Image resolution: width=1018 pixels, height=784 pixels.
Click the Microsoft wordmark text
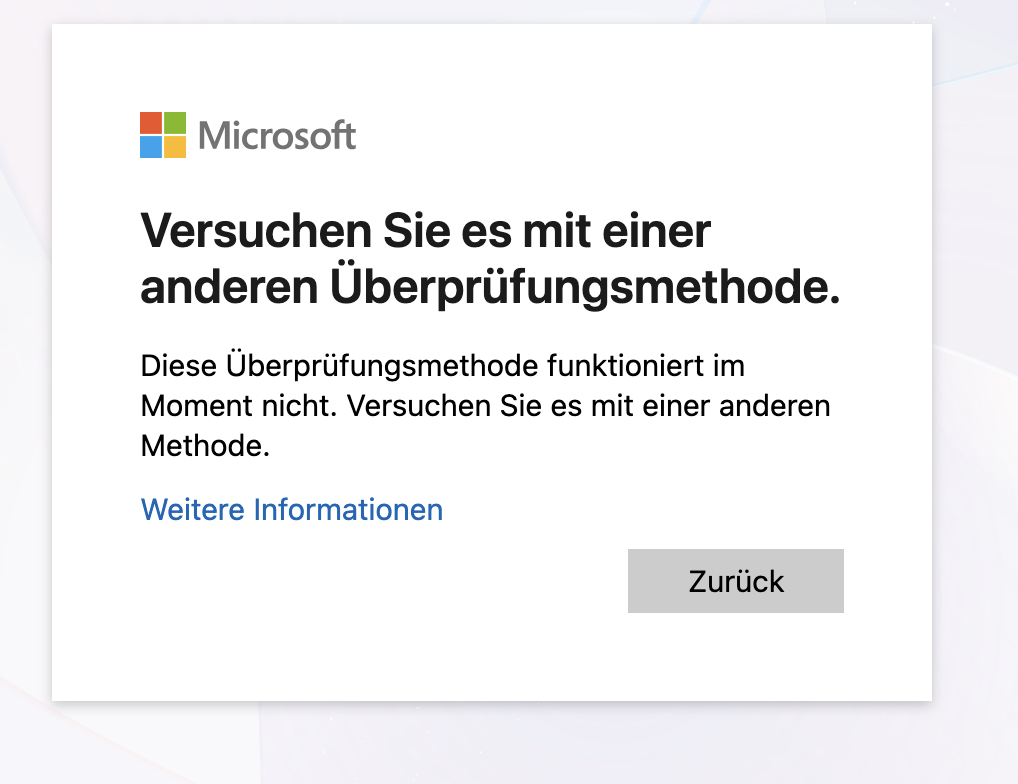click(x=276, y=135)
